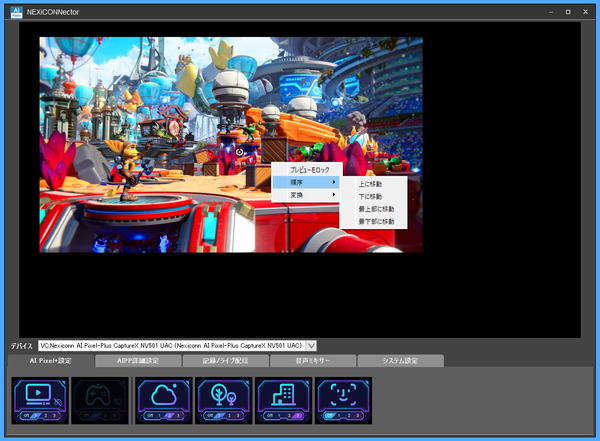Screen dimensions: 600x441
Task: Select the cloud sky scene mode icon
Action: tap(164, 400)
